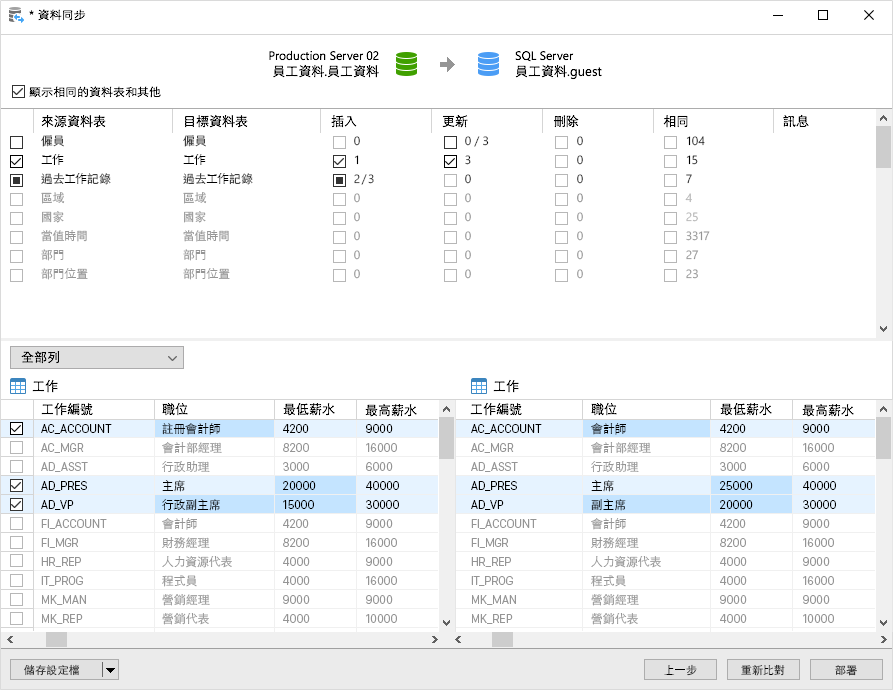Click the 部署 button

point(846,670)
